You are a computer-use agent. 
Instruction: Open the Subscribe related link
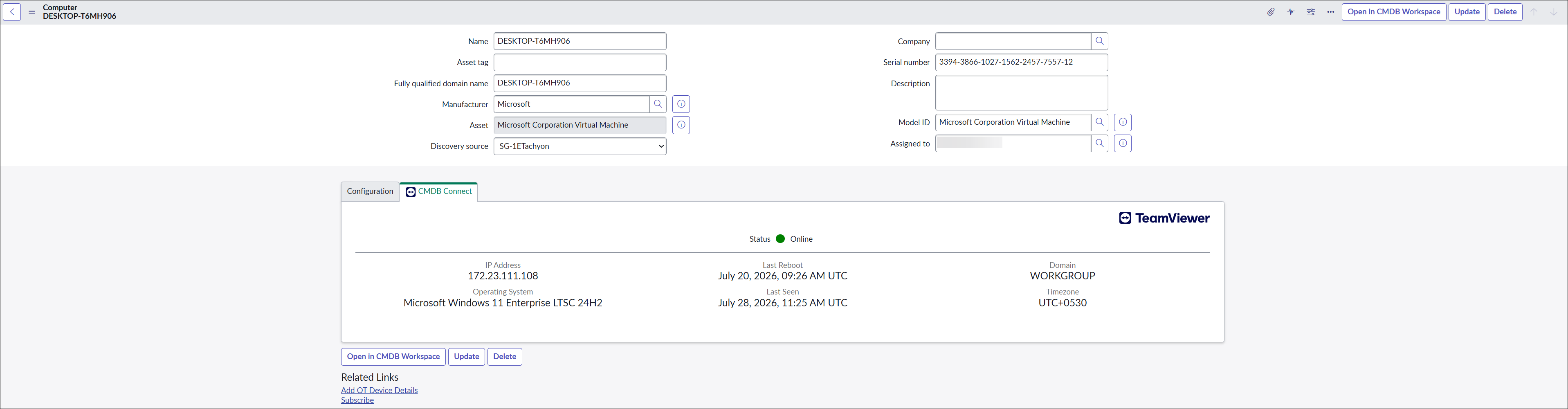pyautogui.click(x=357, y=400)
